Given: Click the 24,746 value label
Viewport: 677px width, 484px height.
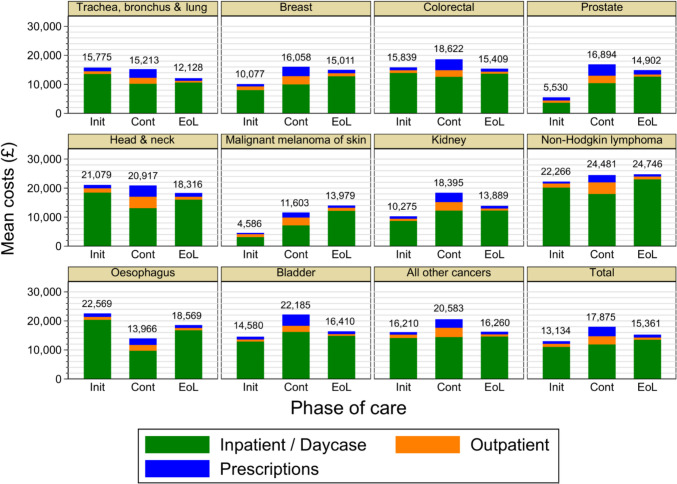Looking at the screenshot, I should point(647,164).
